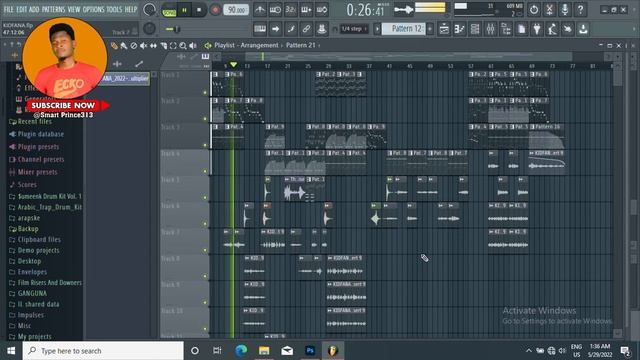Click the stamp icon in toolbar

(322, 29)
